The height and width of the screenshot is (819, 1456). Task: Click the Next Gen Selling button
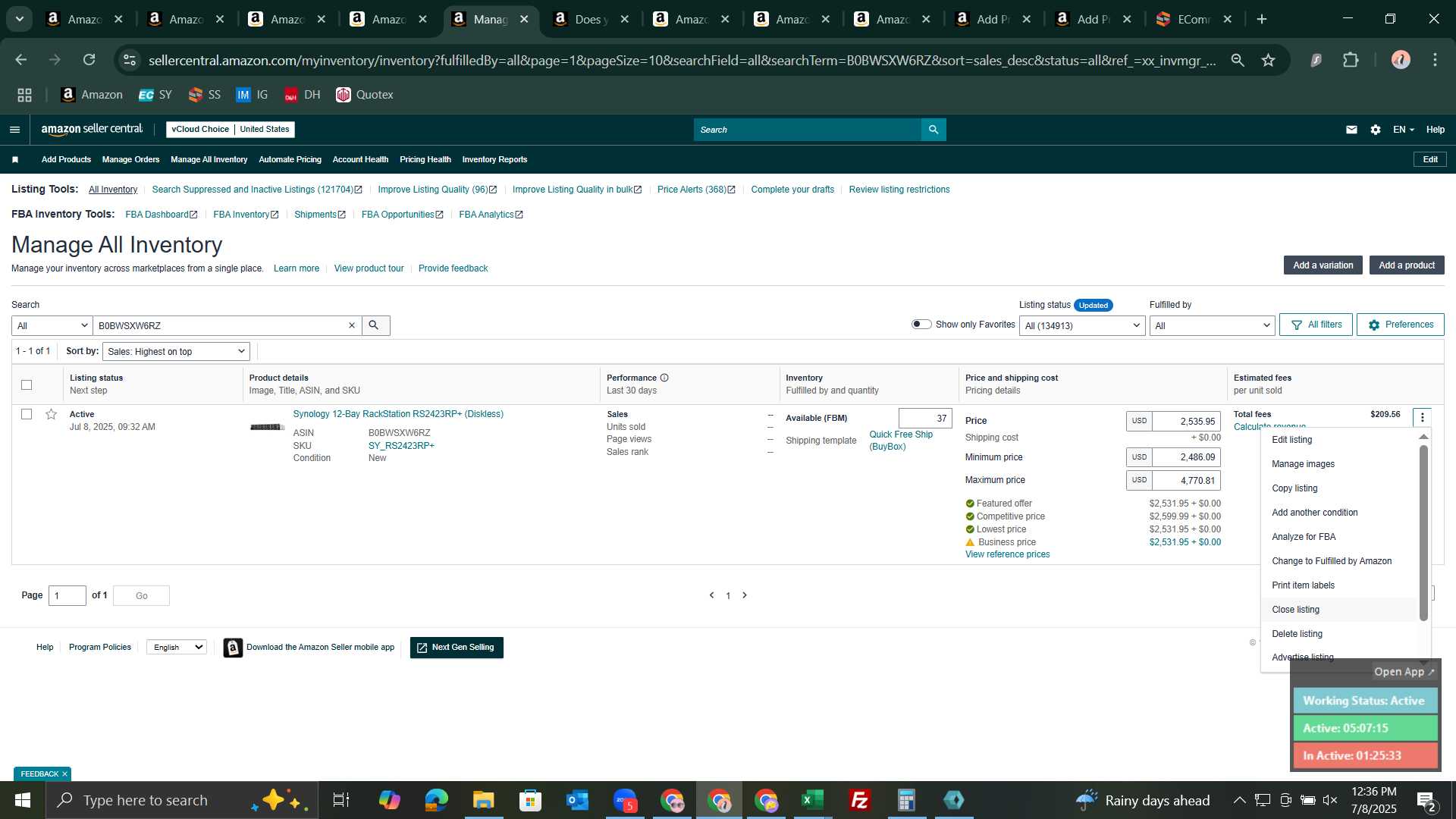click(x=457, y=648)
